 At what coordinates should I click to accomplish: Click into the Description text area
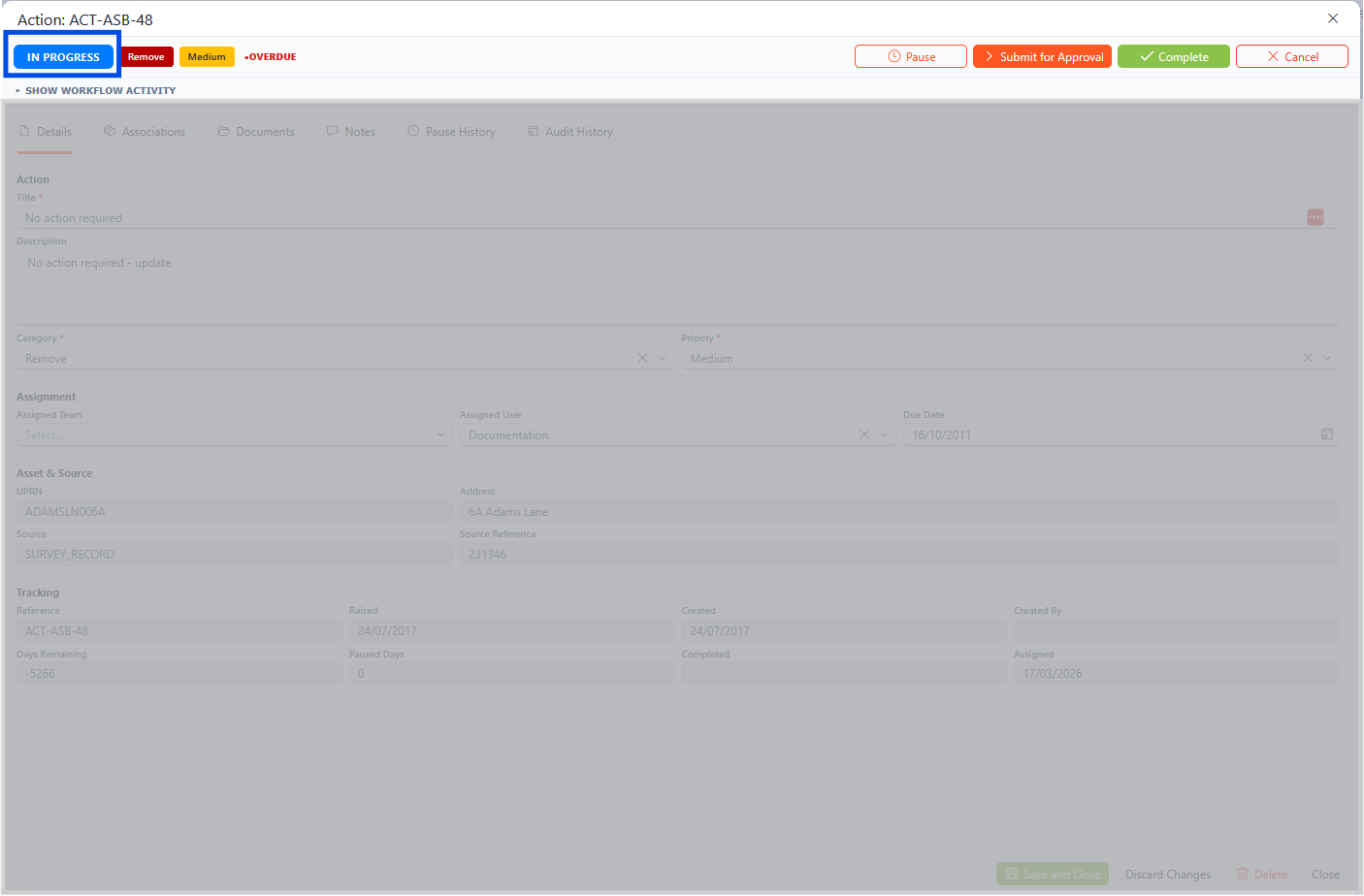(x=677, y=287)
